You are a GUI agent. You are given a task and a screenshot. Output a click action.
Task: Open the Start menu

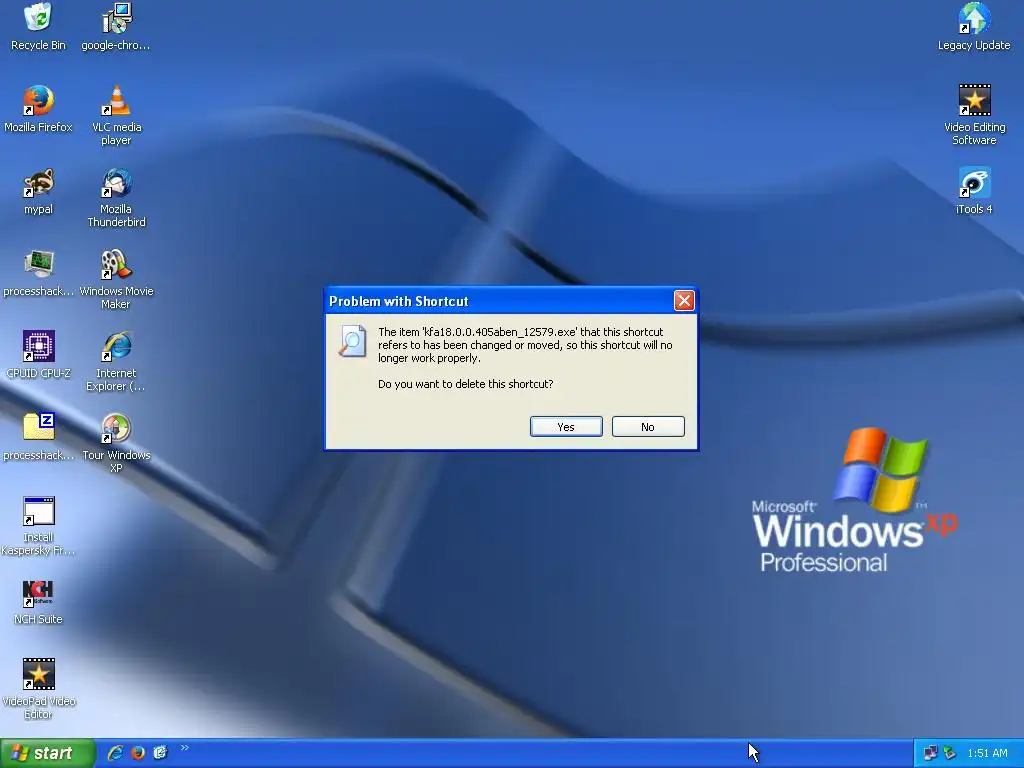pos(46,753)
